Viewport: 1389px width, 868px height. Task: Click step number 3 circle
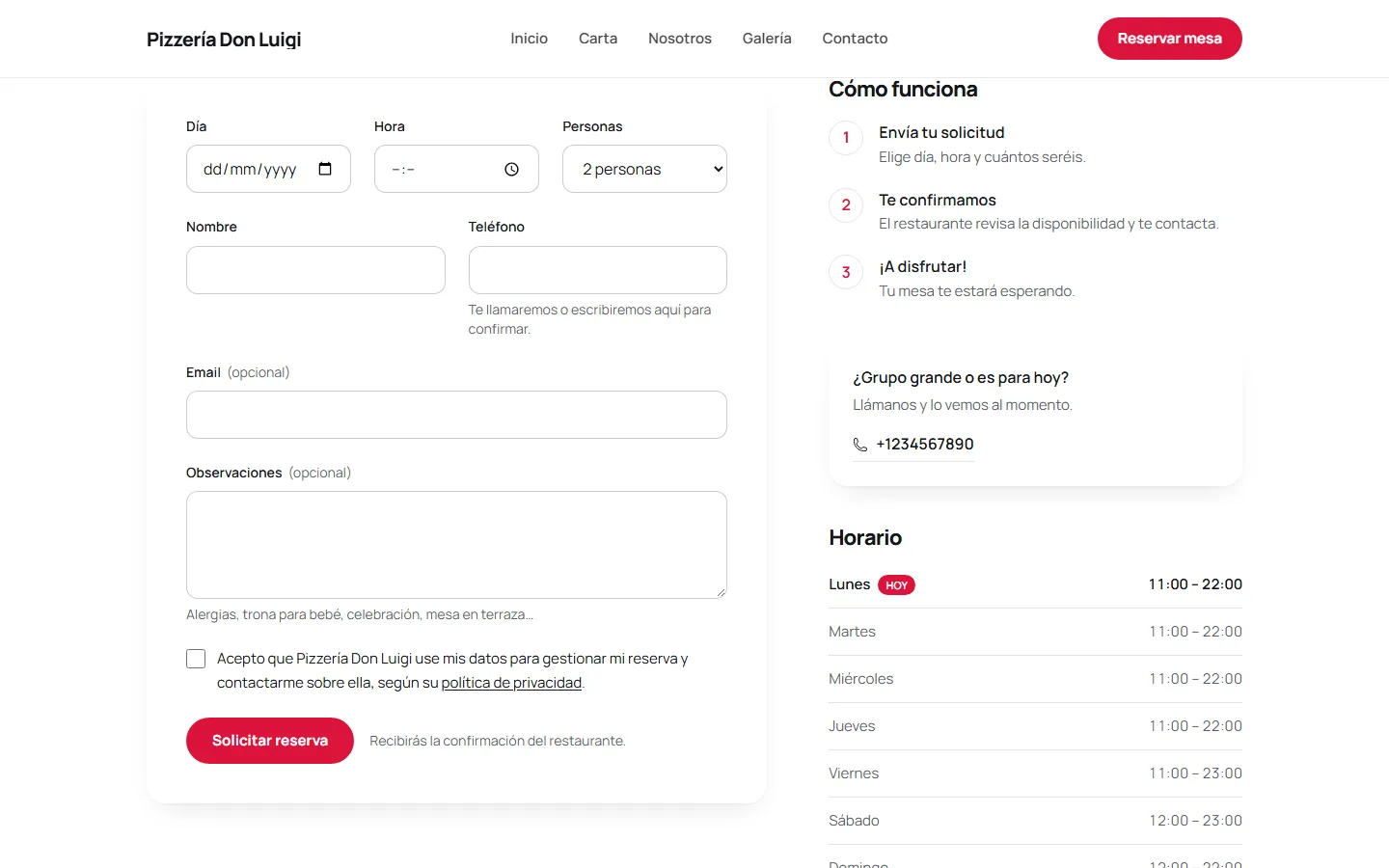pyautogui.click(x=846, y=272)
